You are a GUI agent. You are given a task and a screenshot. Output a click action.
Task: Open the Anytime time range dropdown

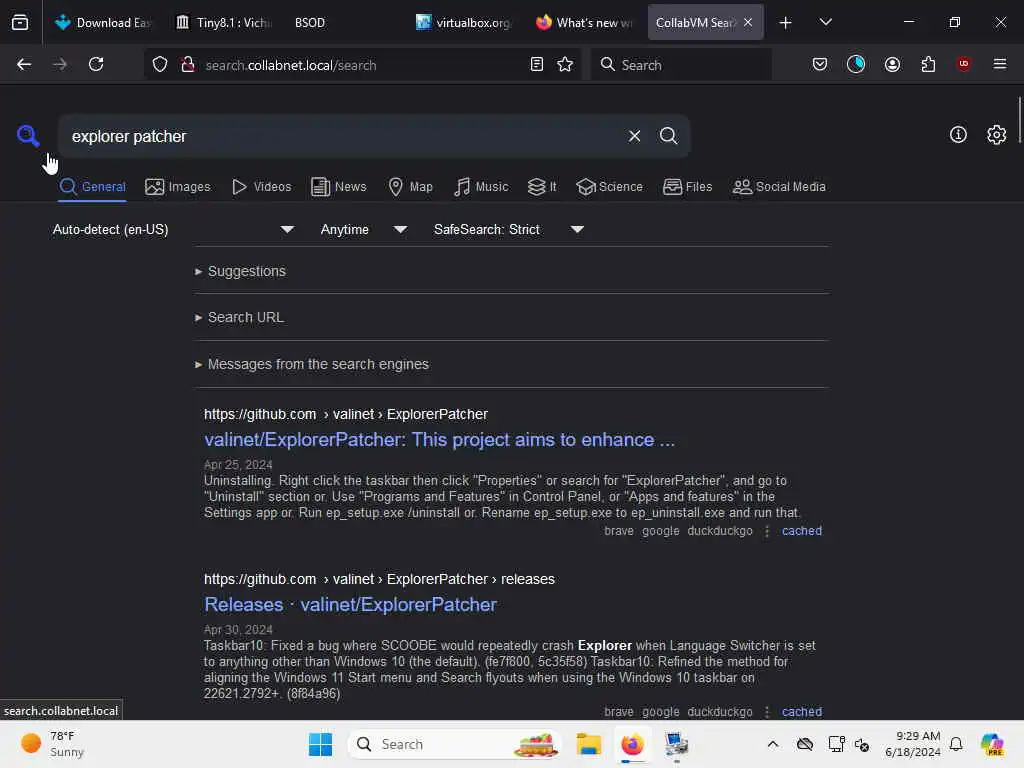(x=364, y=229)
